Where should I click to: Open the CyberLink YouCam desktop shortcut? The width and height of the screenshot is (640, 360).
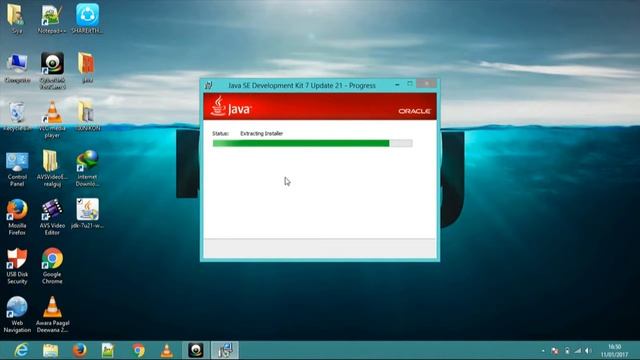[52, 70]
